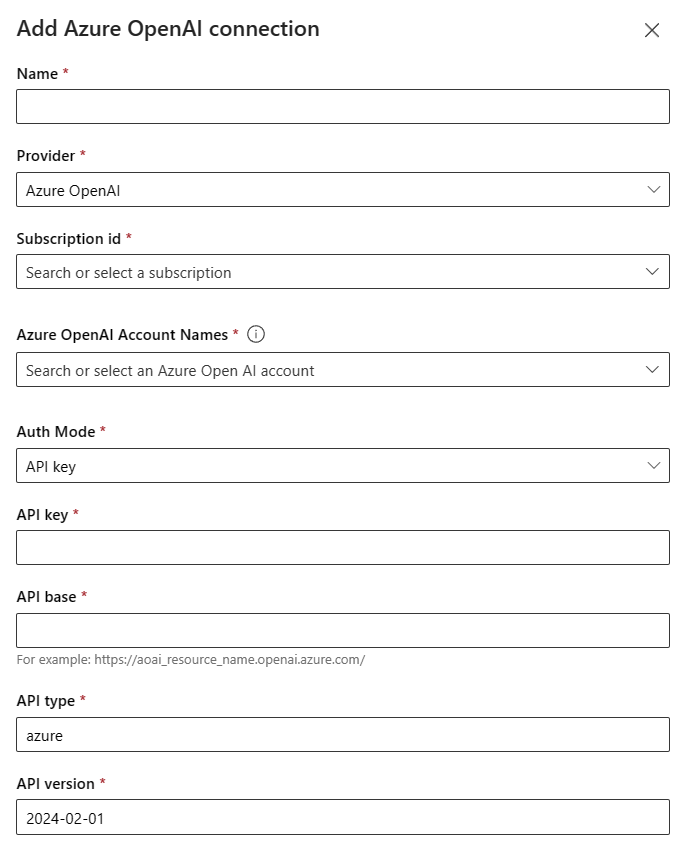Select the API type field containing azure
This screenshot has width=688, height=865.
tap(343, 735)
